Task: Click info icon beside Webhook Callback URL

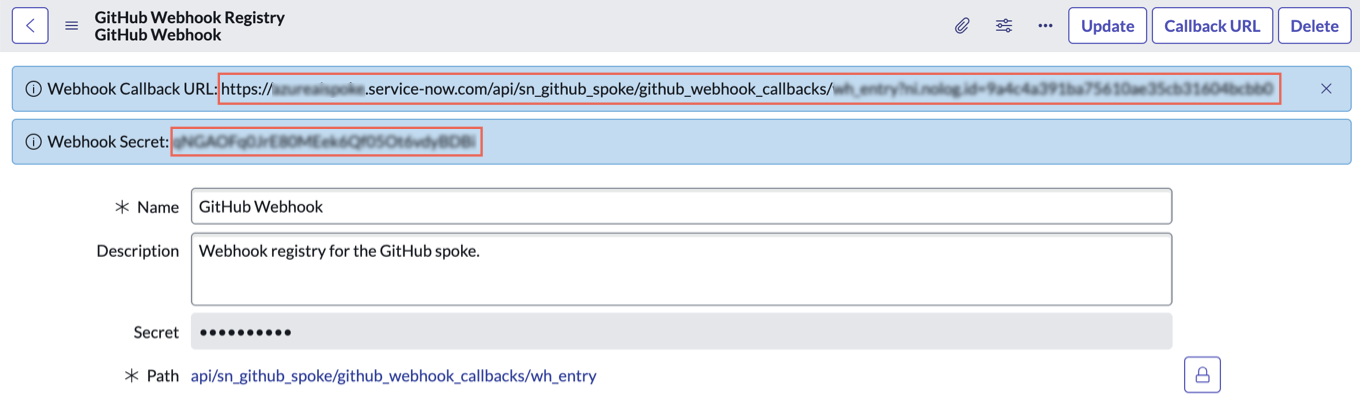Action: [x=33, y=89]
